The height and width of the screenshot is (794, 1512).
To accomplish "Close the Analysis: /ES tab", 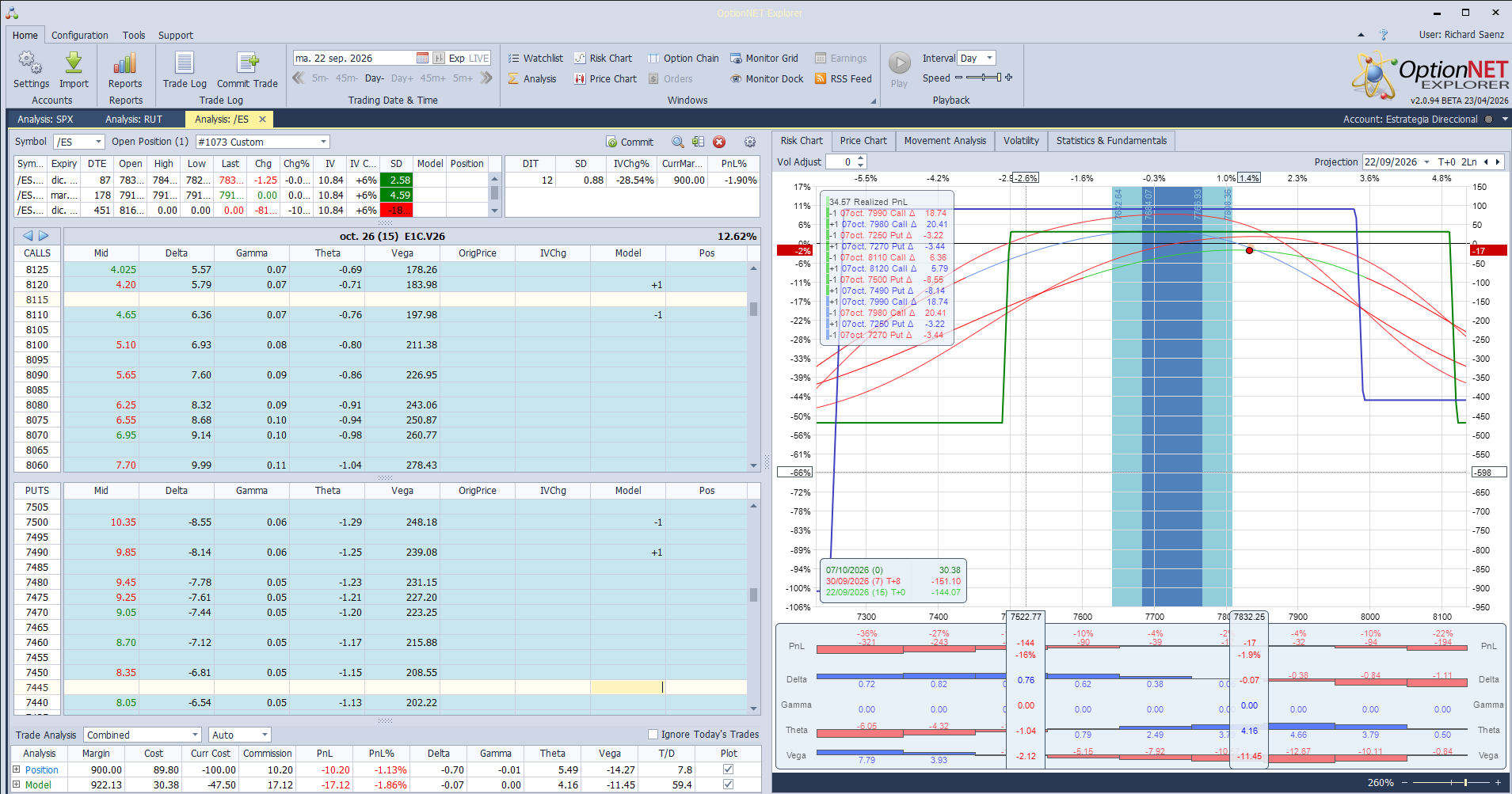I will pos(262,120).
